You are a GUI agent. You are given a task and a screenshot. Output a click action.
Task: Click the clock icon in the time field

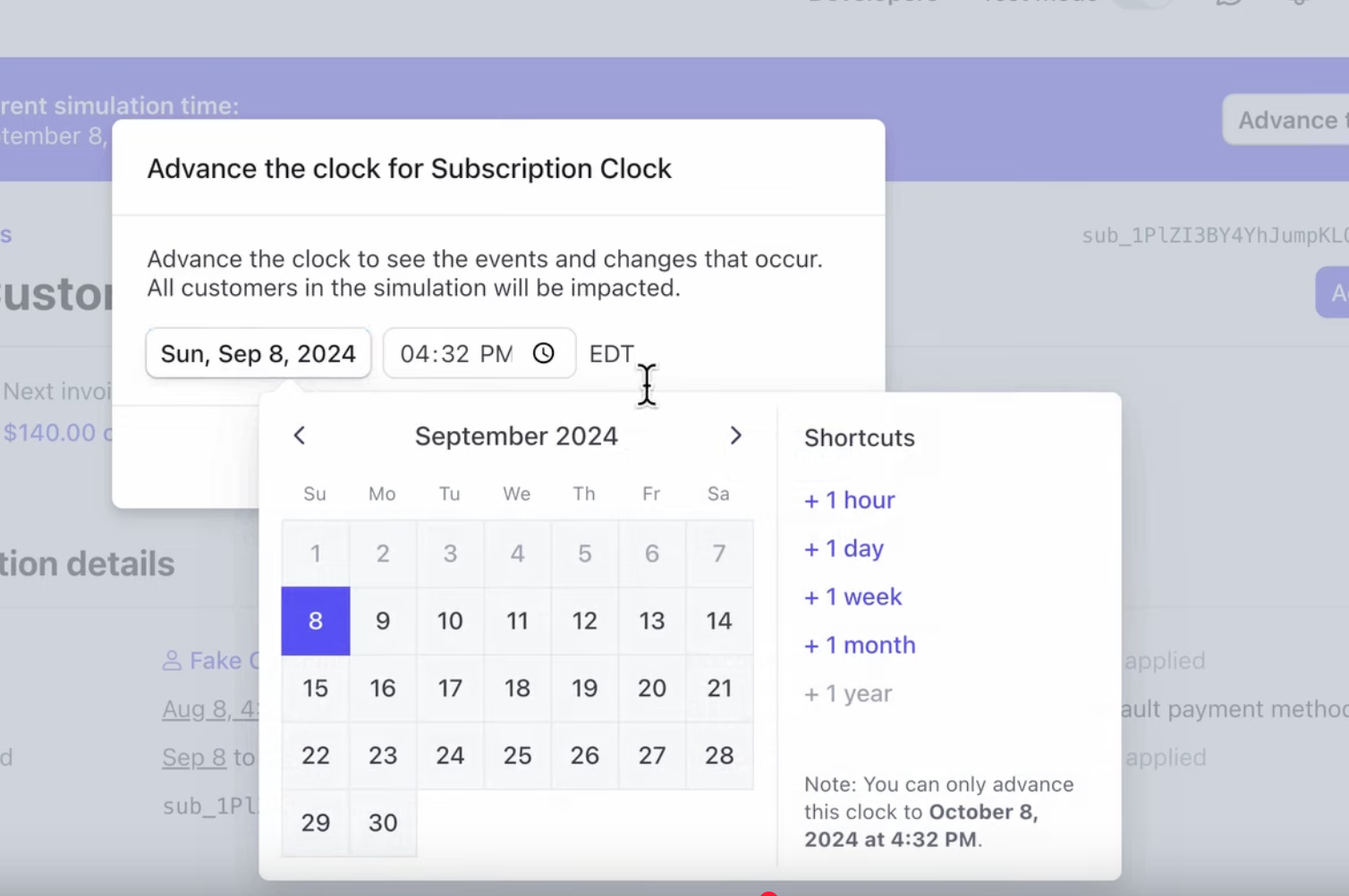[x=543, y=353]
